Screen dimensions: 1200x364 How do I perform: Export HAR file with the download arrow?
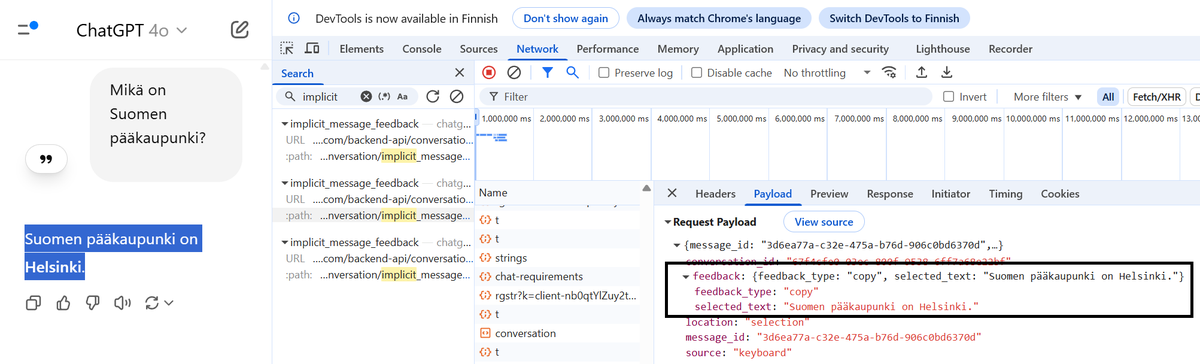click(x=946, y=72)
